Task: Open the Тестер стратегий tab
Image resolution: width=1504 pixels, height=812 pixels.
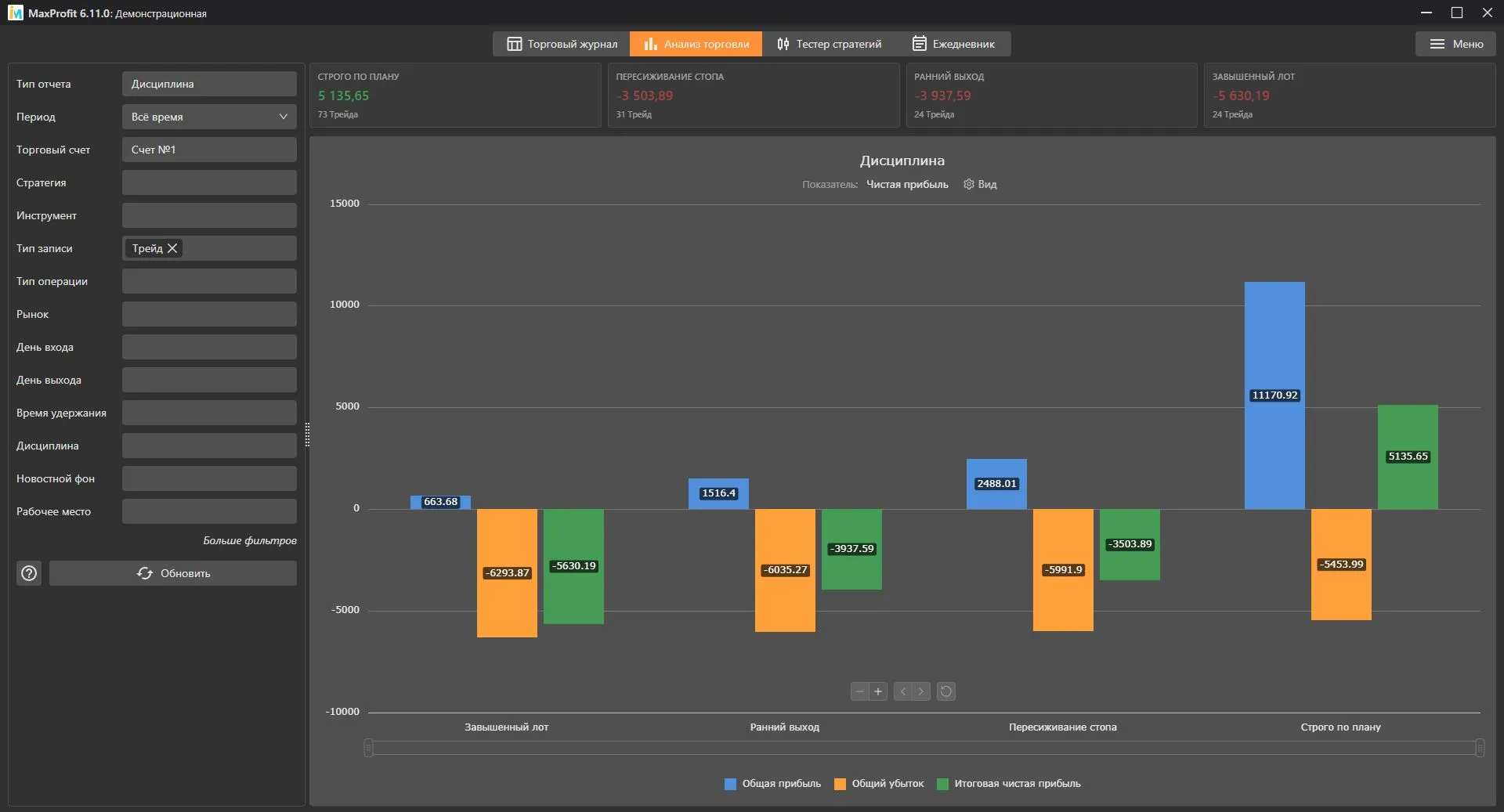Action: coord(829,44)
